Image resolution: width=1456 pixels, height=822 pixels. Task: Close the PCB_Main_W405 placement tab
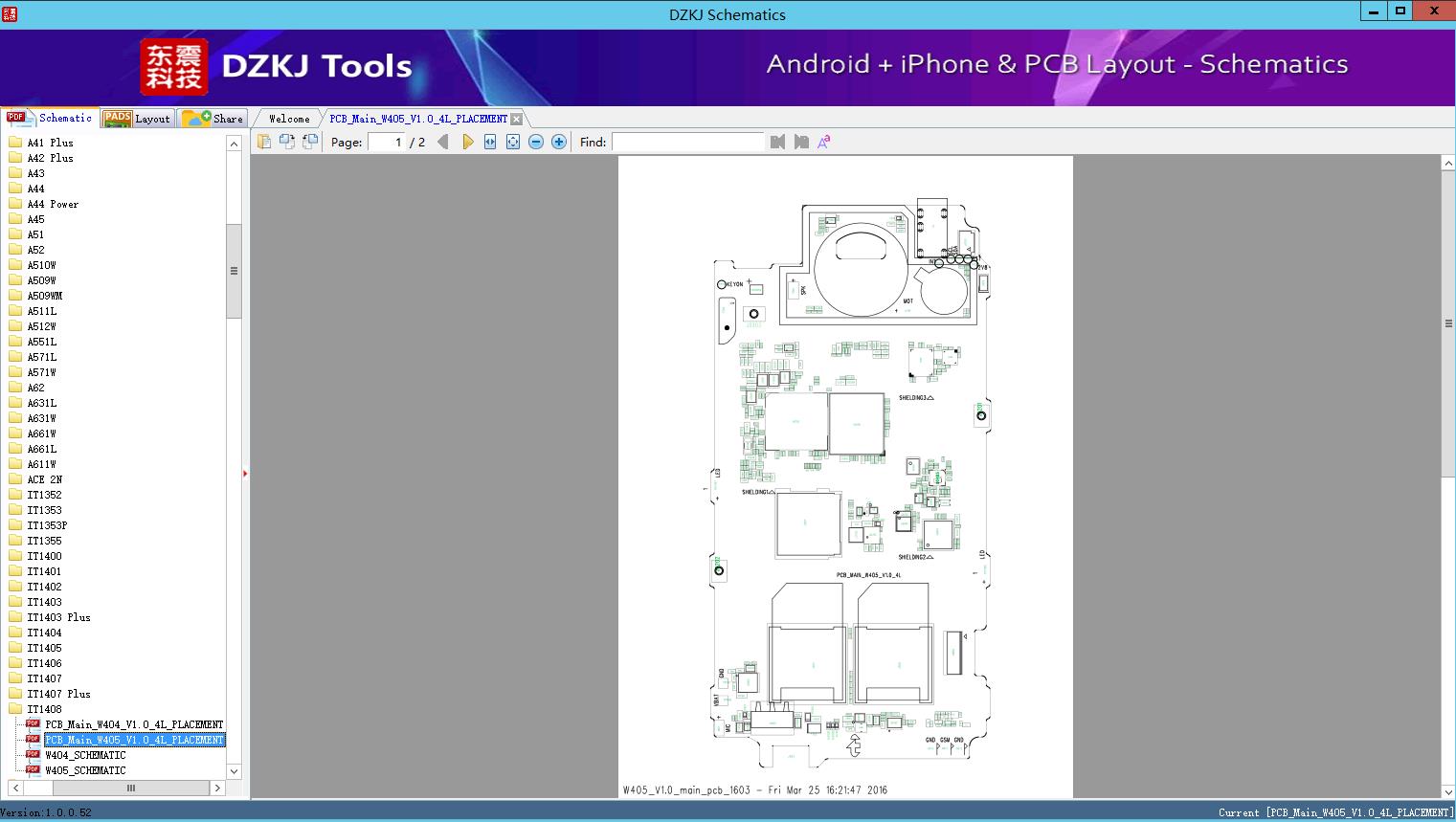517,119
